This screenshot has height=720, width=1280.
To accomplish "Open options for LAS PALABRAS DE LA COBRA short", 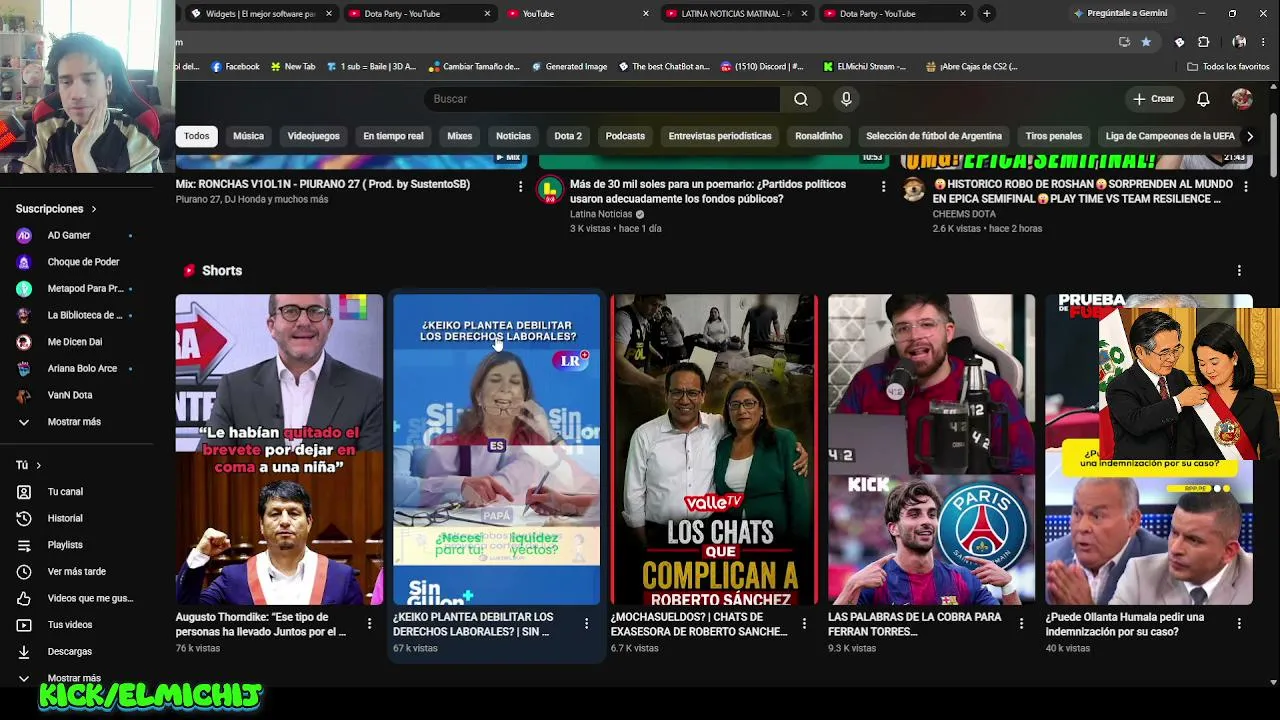I will point(1021,623).
